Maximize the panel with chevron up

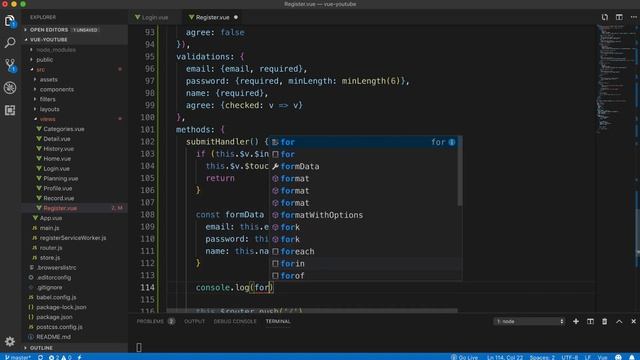(619, 322)
